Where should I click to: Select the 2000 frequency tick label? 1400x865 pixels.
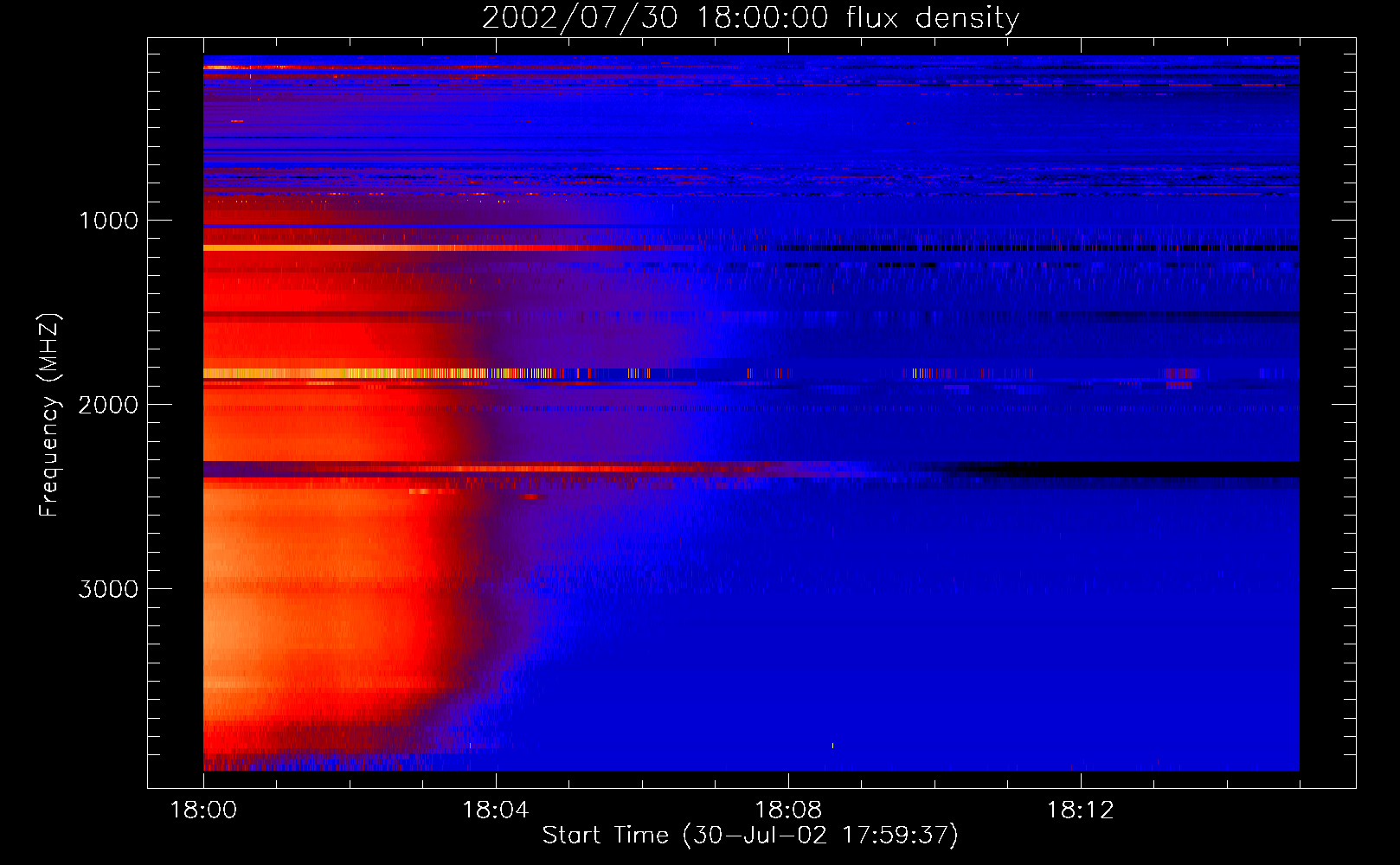[x=108, y=405]
